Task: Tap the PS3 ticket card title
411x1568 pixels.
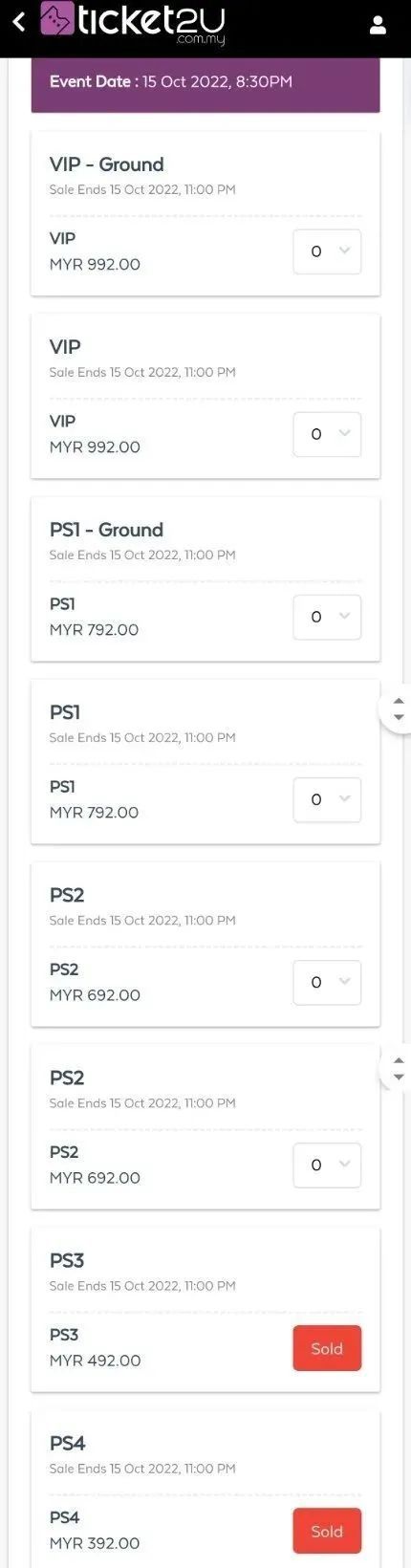Action: 67,1260
